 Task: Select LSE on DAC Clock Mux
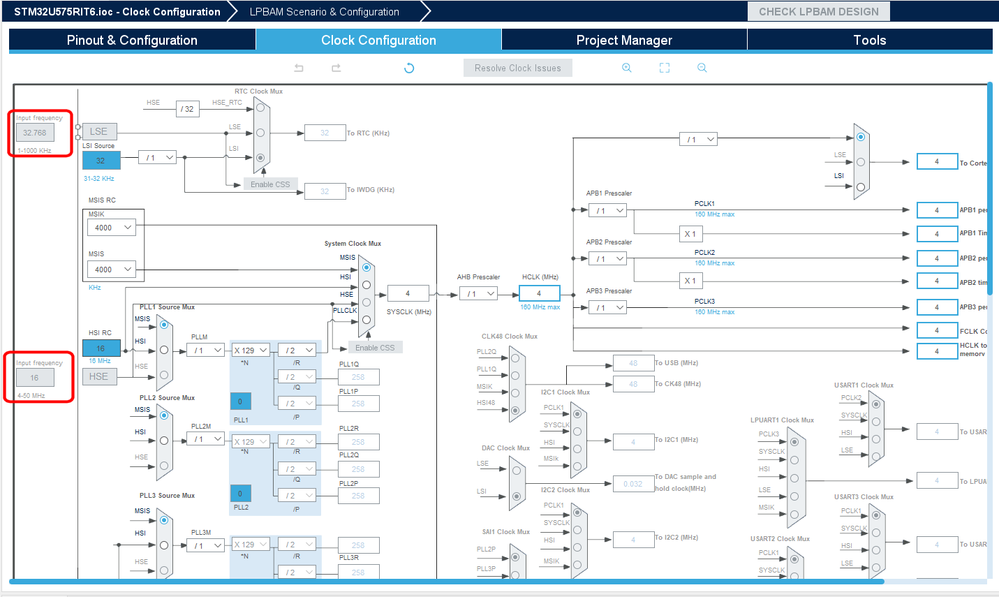click(x=516, y=471)
